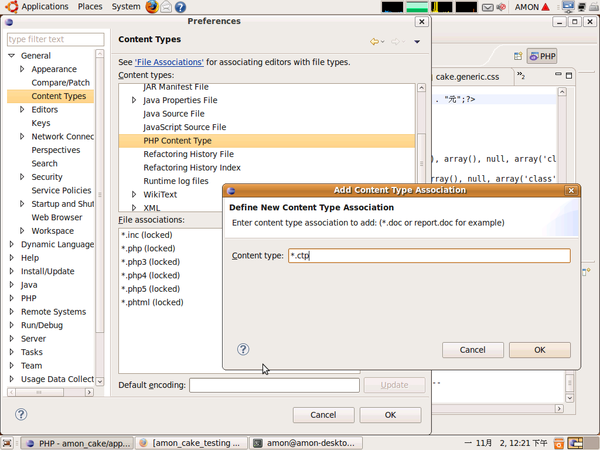600x450 pixels.
Task: Open the Places menu
Action: click(90, 7)
